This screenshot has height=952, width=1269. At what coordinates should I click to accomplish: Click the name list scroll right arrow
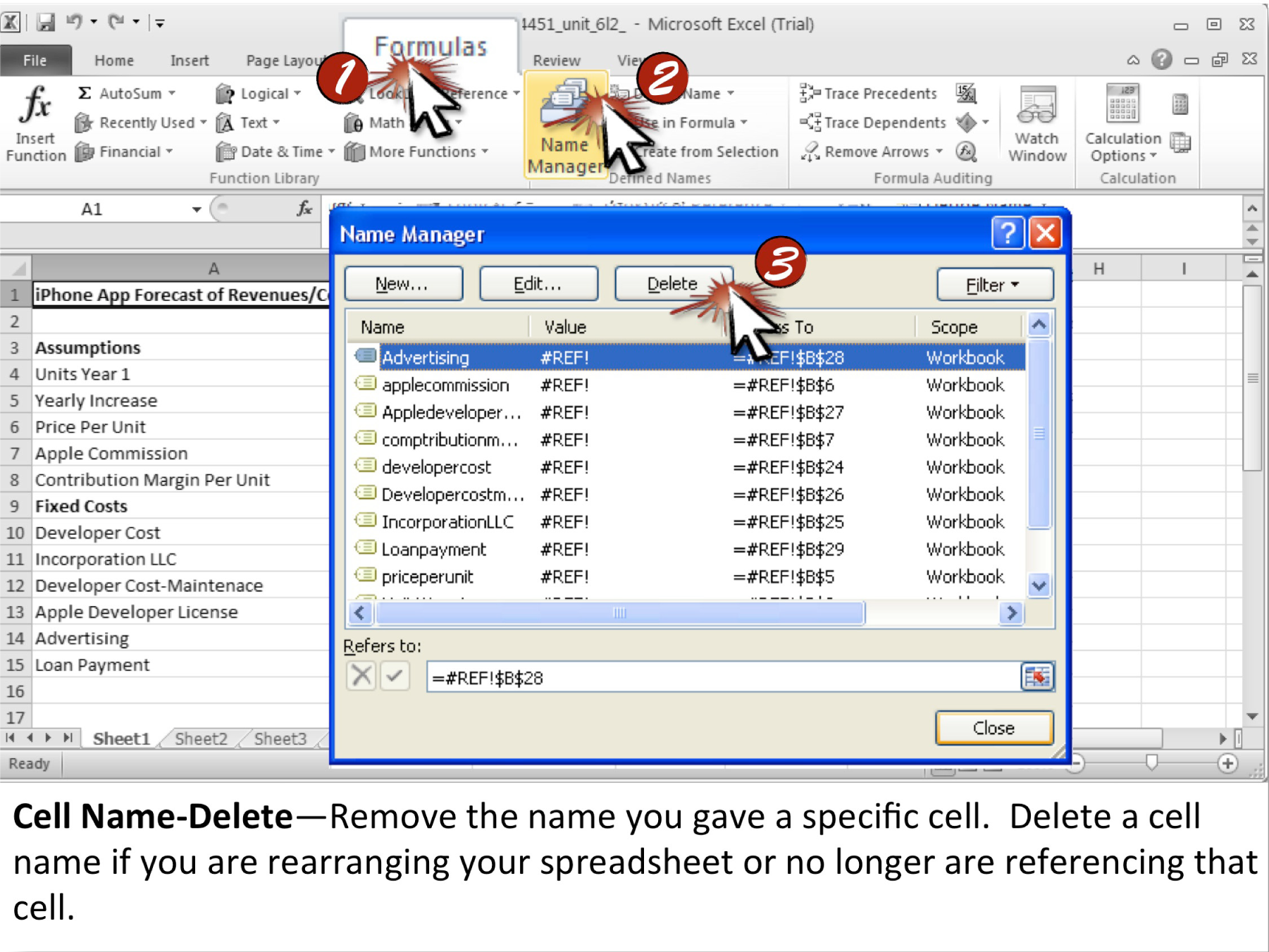coord(1012,613)
